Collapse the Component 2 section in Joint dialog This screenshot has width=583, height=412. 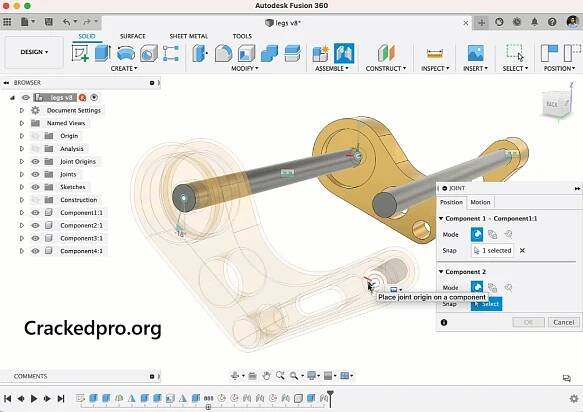coord(441,271)
